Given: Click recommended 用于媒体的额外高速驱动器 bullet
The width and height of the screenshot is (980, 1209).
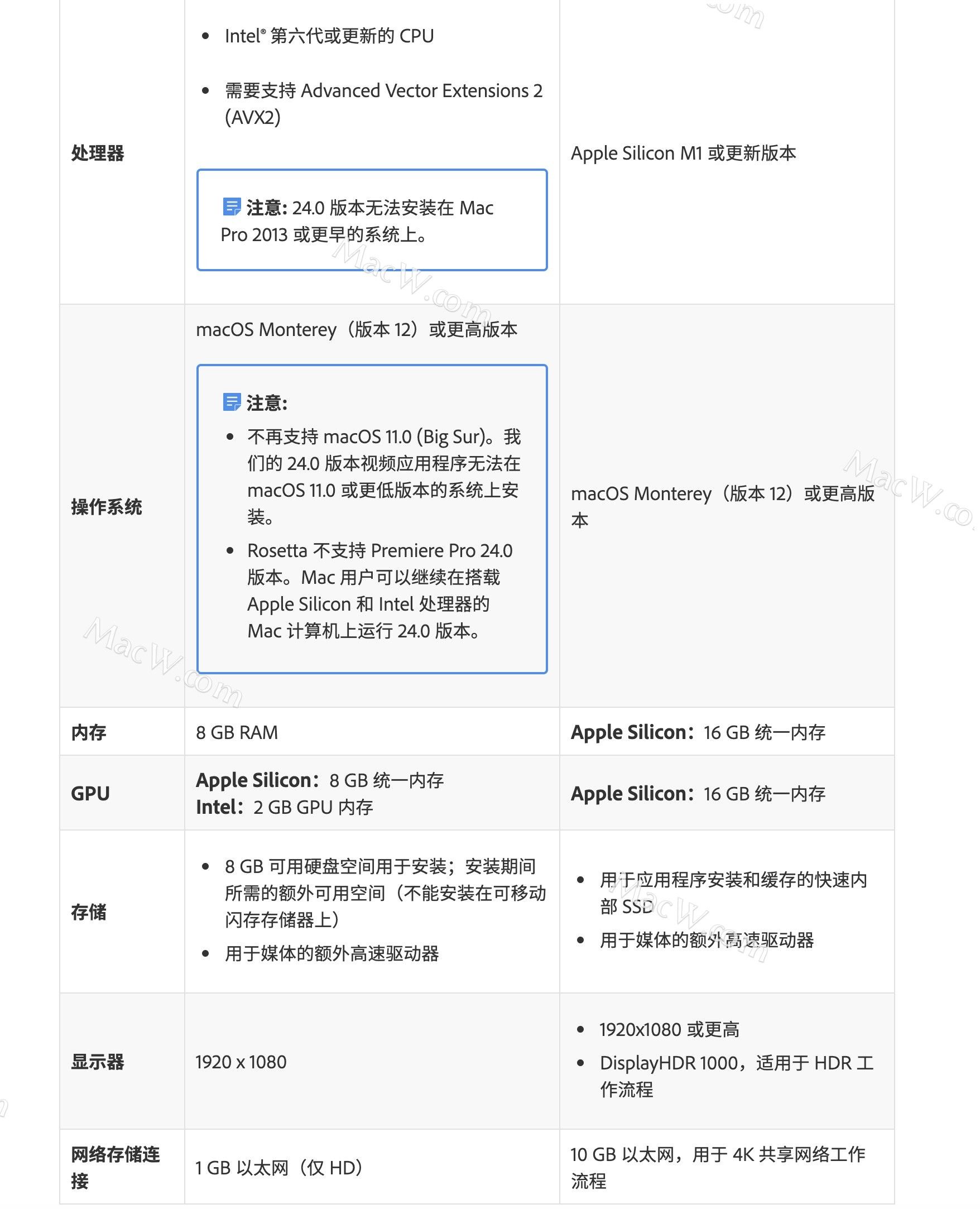Looking at the screenshot, I should [x=706, y=939].
